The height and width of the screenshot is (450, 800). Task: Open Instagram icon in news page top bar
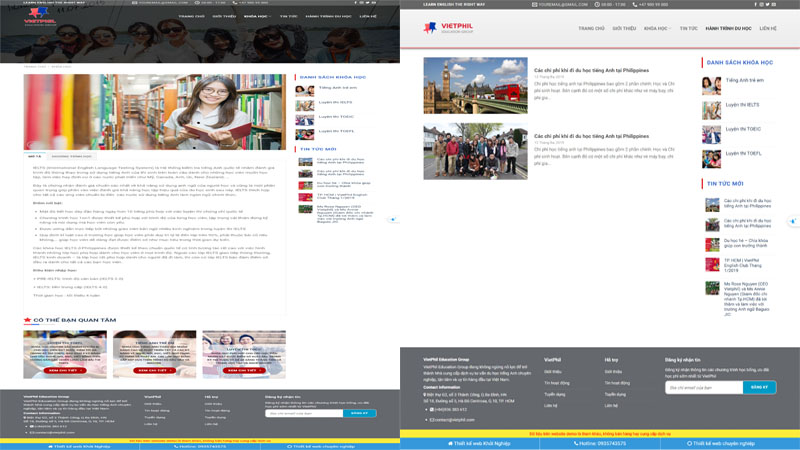click(762, 4)
